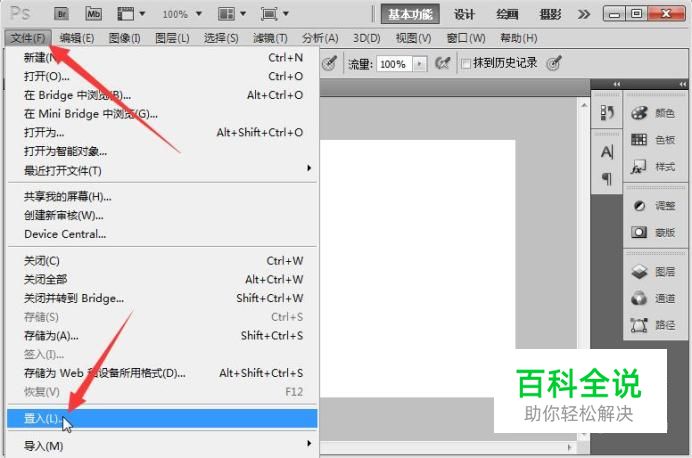Open the 滤镜(T) menu
The image size is (692, 458).
(x=270, y=38)
